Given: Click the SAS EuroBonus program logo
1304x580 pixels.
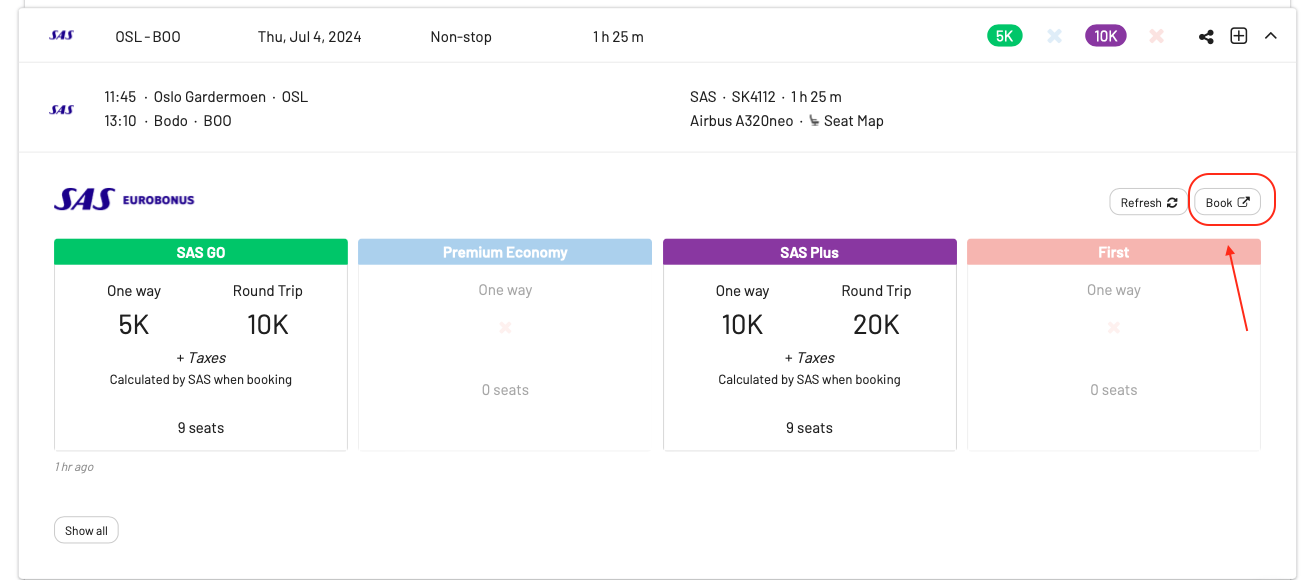Looking at the screenshot, I should [124, 200].
